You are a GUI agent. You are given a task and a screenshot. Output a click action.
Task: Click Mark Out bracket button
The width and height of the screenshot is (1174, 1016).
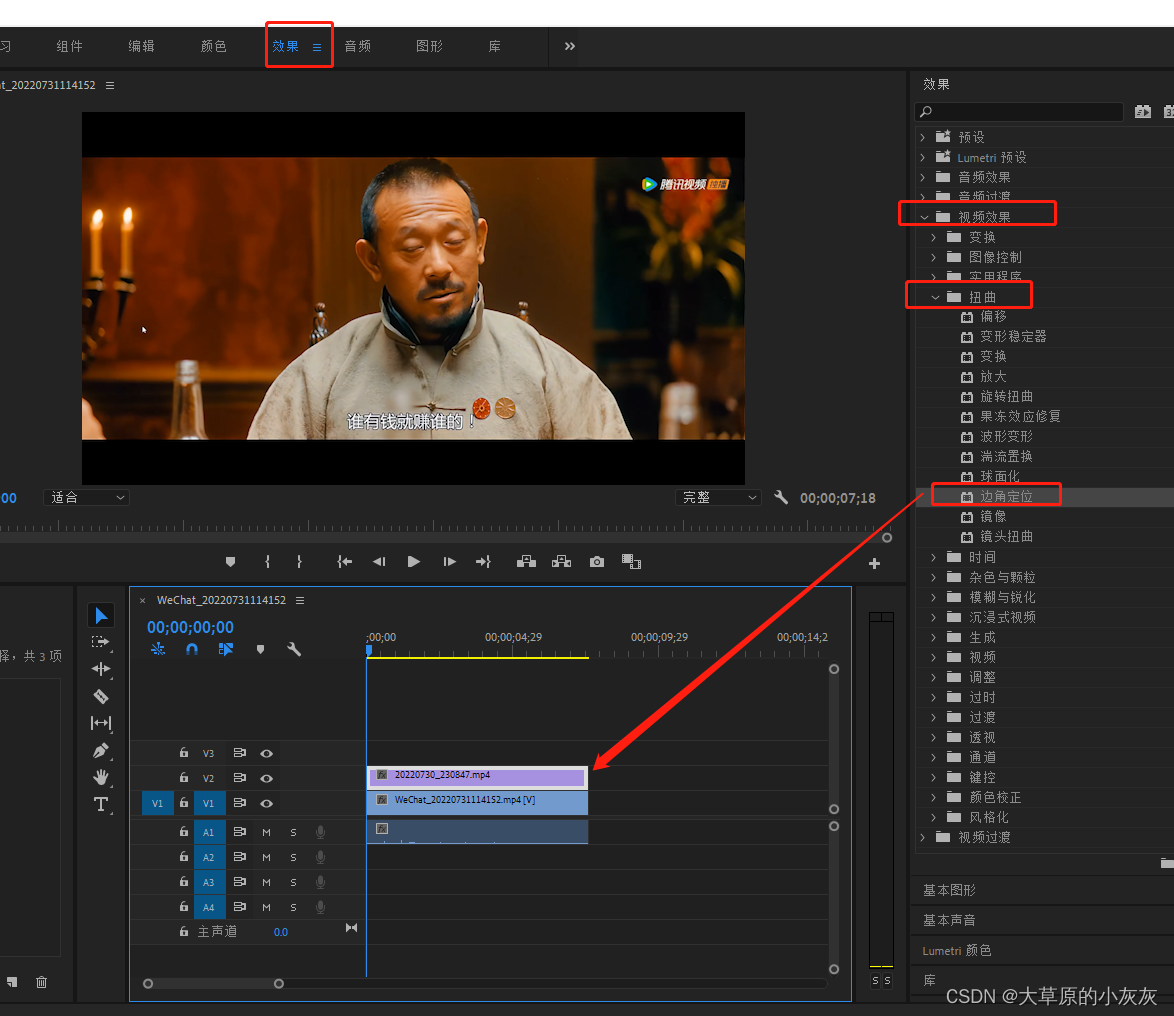click(299, 562)
